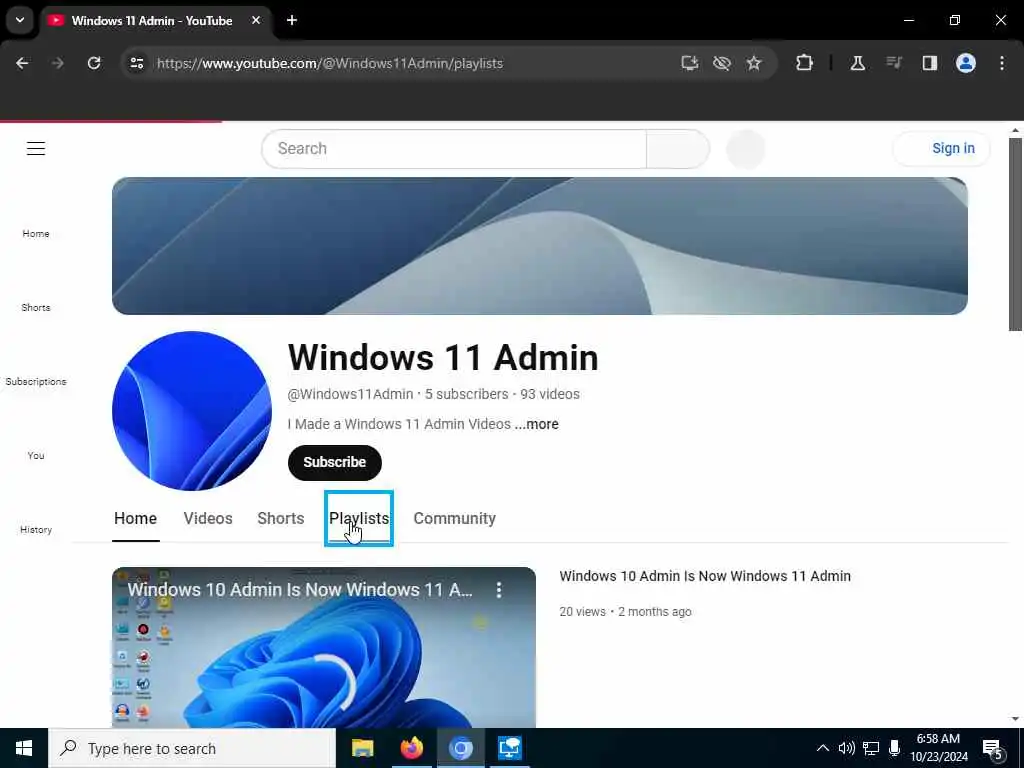
Task: Open video three-dot options on featured video
Action: coord(499,590)
